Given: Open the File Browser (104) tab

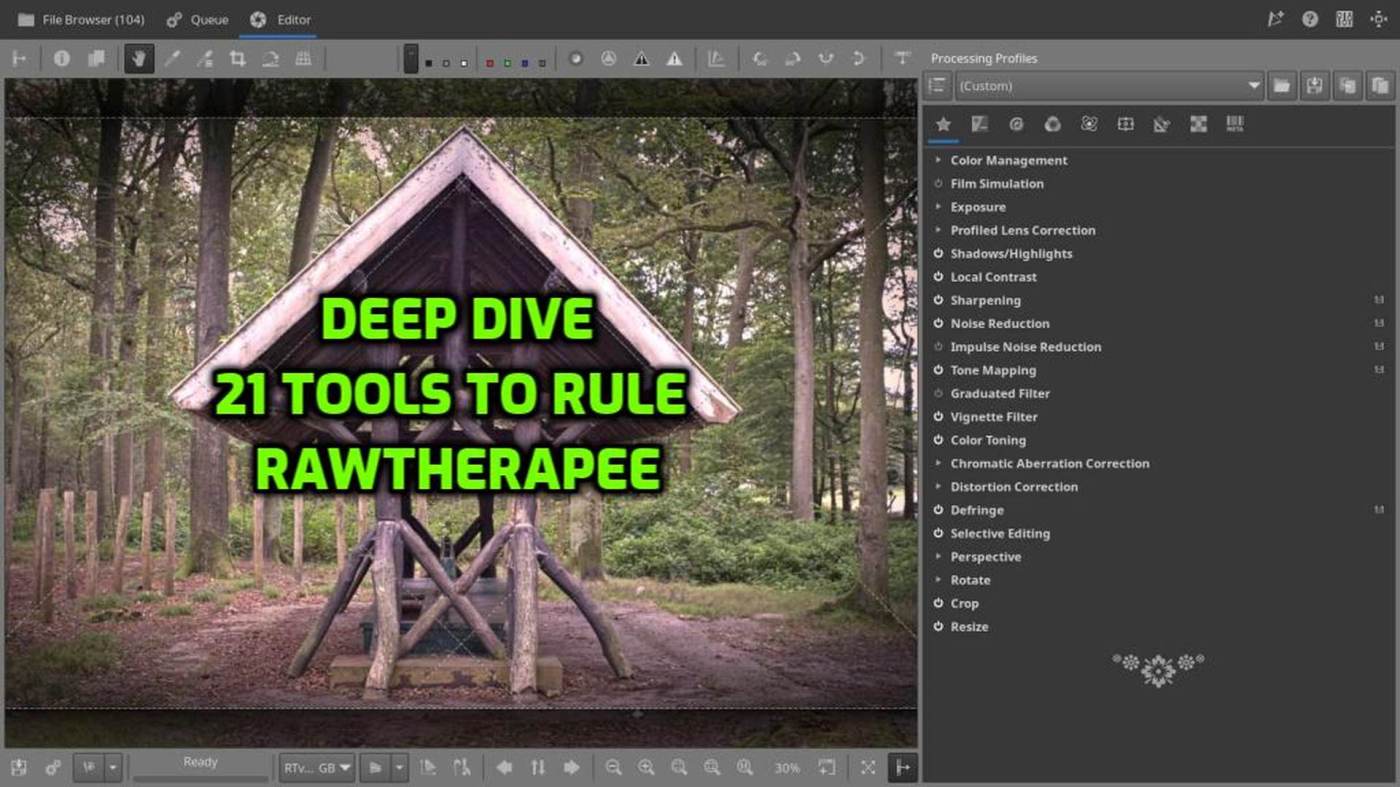Looking at the screenshot, I should [81, 19].
